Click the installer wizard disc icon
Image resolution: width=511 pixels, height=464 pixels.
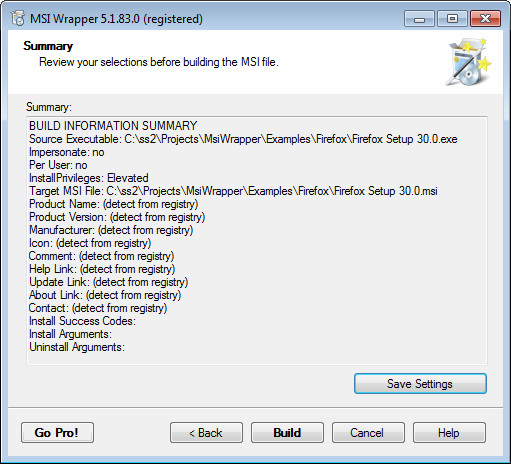(469, 62)
